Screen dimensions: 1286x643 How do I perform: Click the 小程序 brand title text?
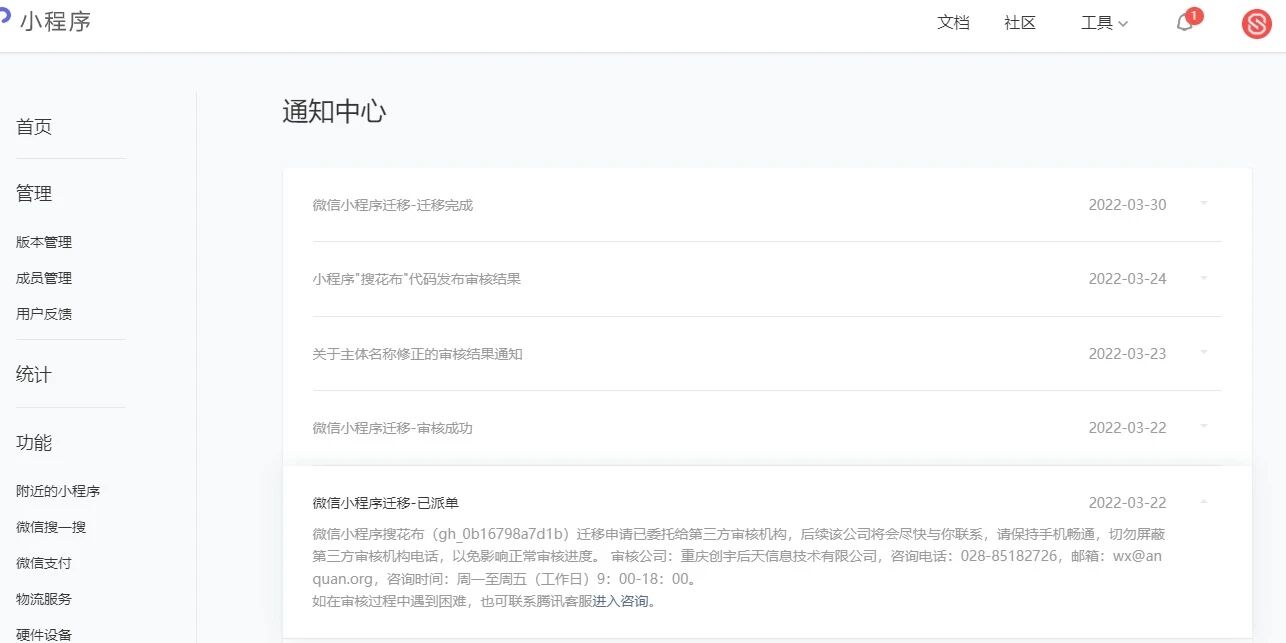click(55, 20)
